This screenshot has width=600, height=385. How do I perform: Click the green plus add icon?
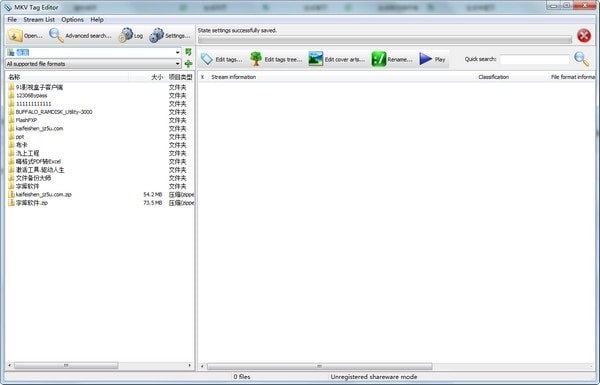pyautogui.click(x=188, y=64)
